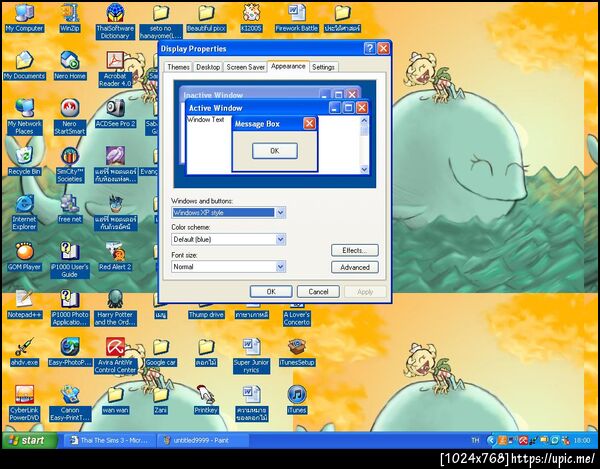
Task: Click the My Network Places icon
Action: coord(24,117)
